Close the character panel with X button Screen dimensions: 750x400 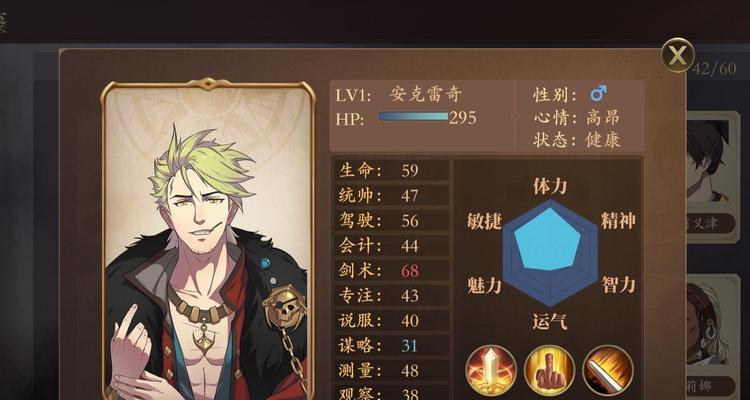coord(677,56)
